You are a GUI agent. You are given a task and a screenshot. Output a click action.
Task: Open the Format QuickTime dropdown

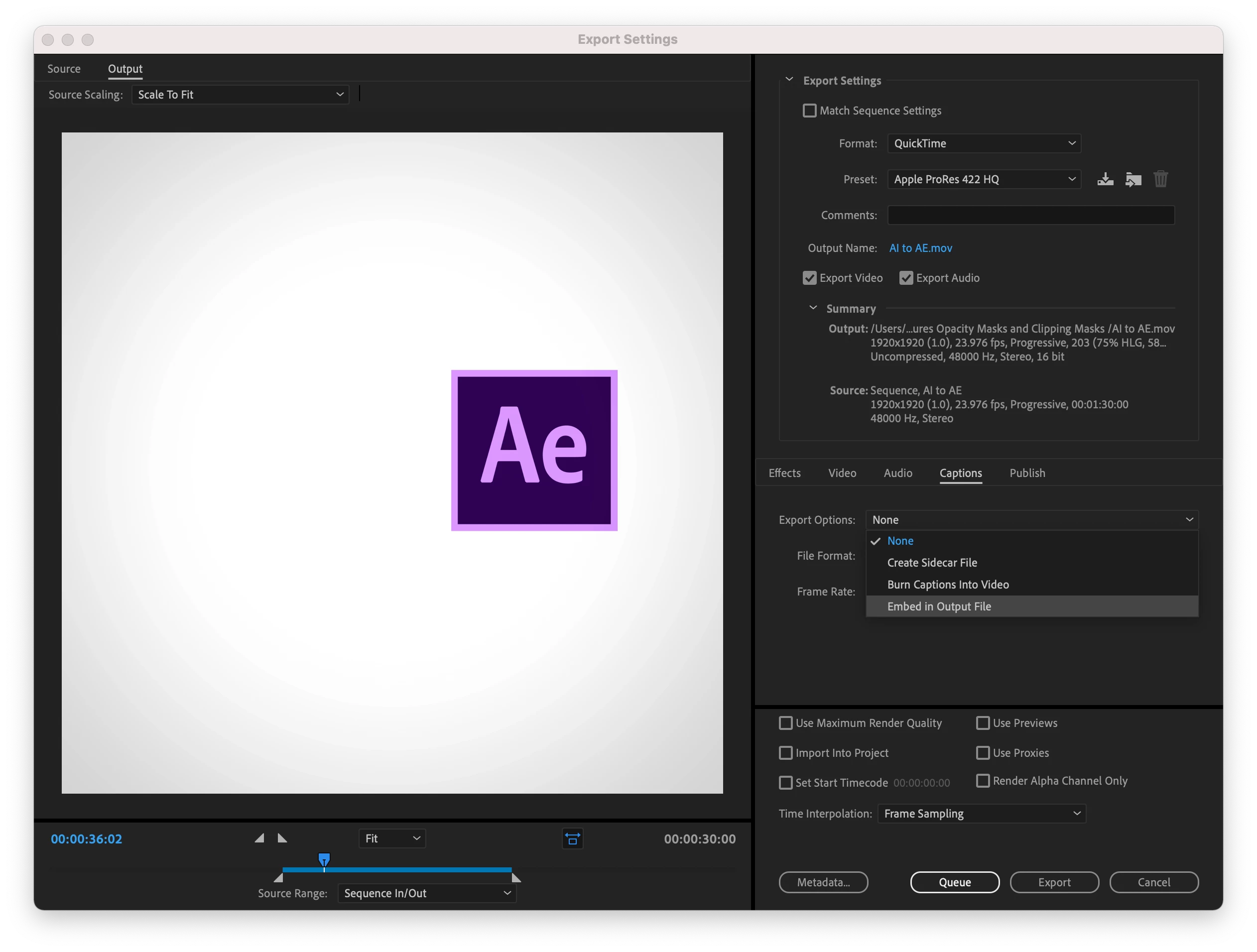pyautogui.click(x=984, y=144)
